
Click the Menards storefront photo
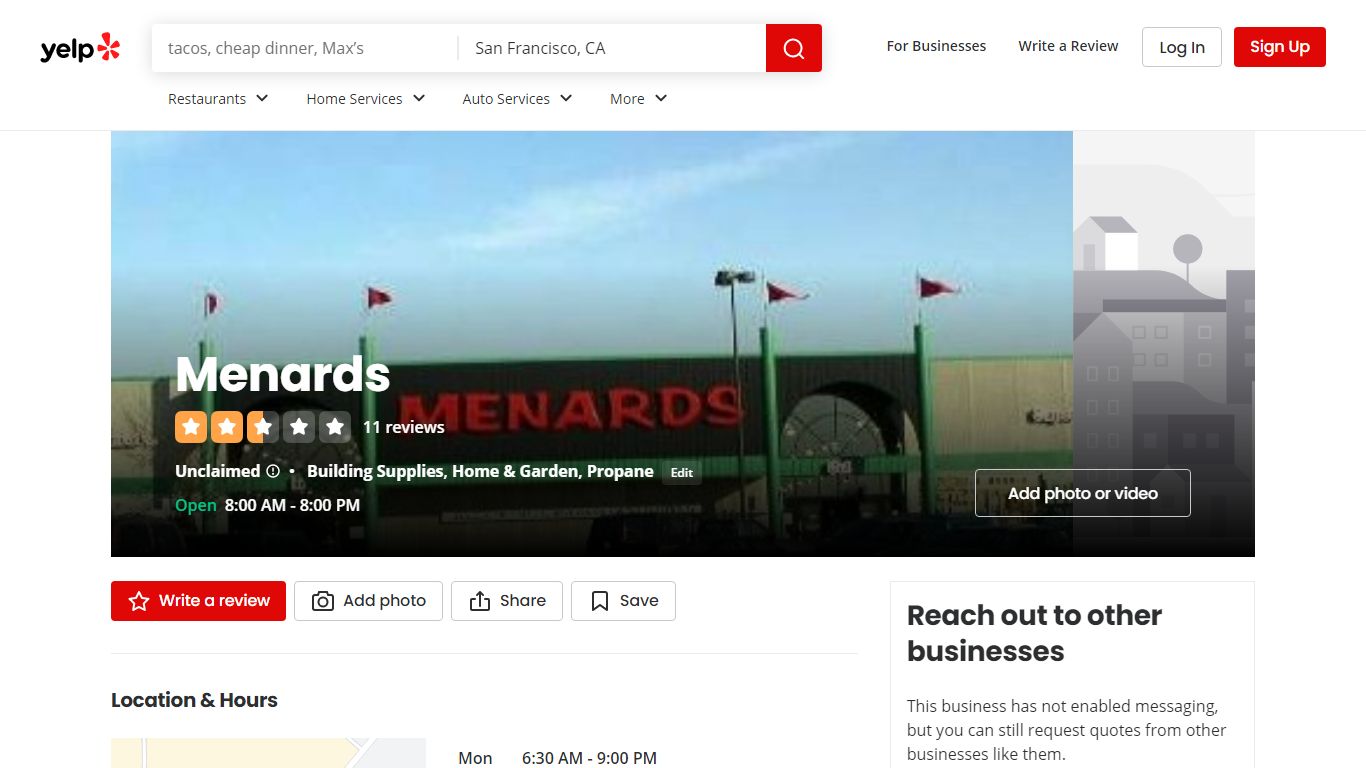[x=592, y=344]
